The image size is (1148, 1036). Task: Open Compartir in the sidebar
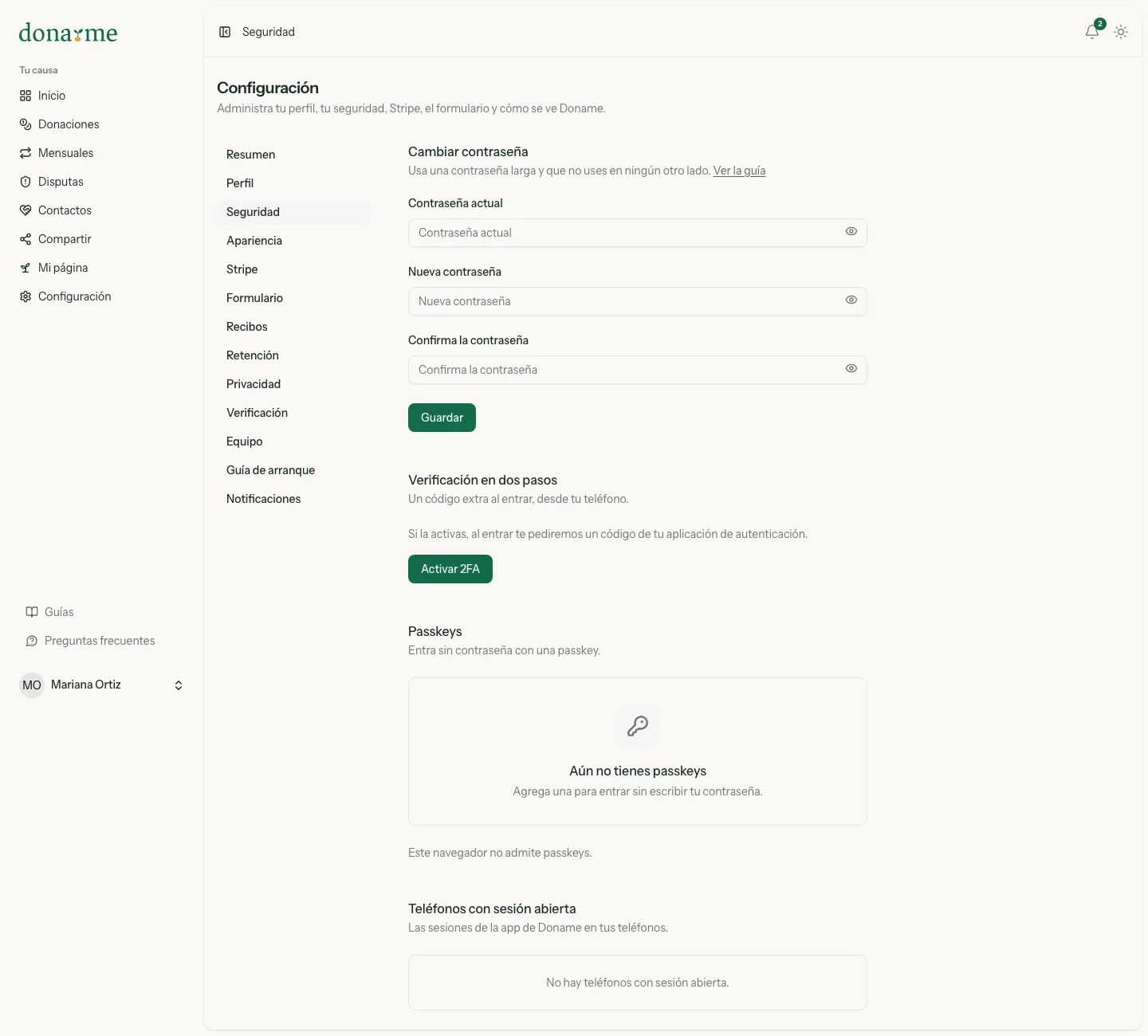click(x=102, y=239)
